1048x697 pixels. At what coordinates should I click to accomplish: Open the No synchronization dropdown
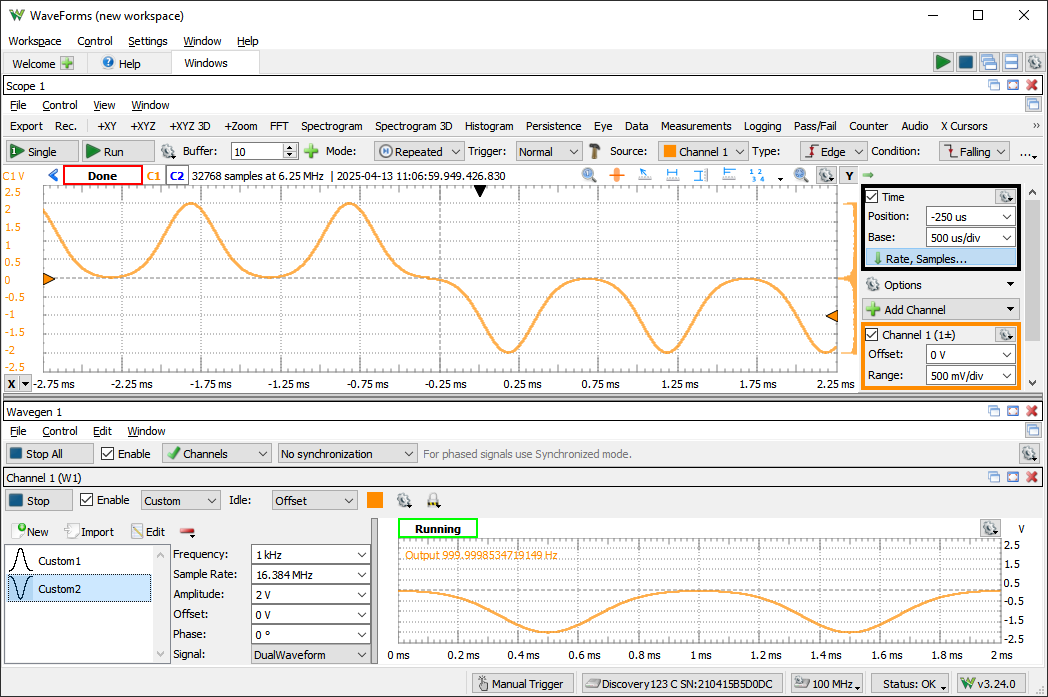(347, 454)
